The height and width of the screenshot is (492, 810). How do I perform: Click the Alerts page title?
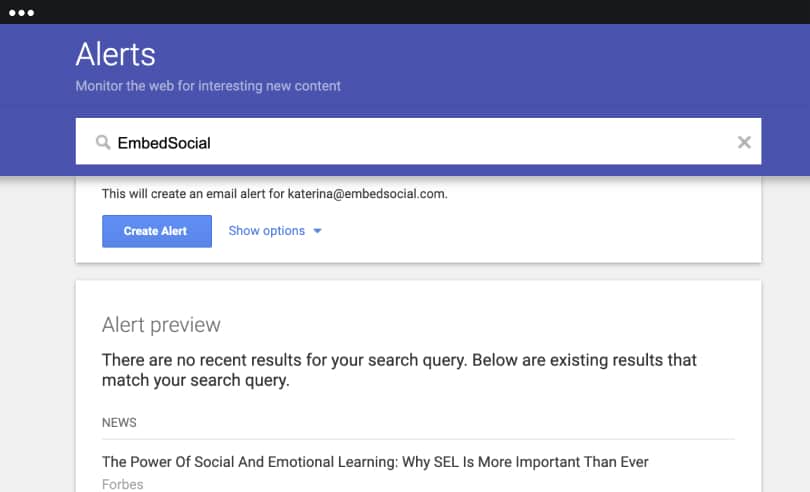pyautogui.click(x=115, y=54)
